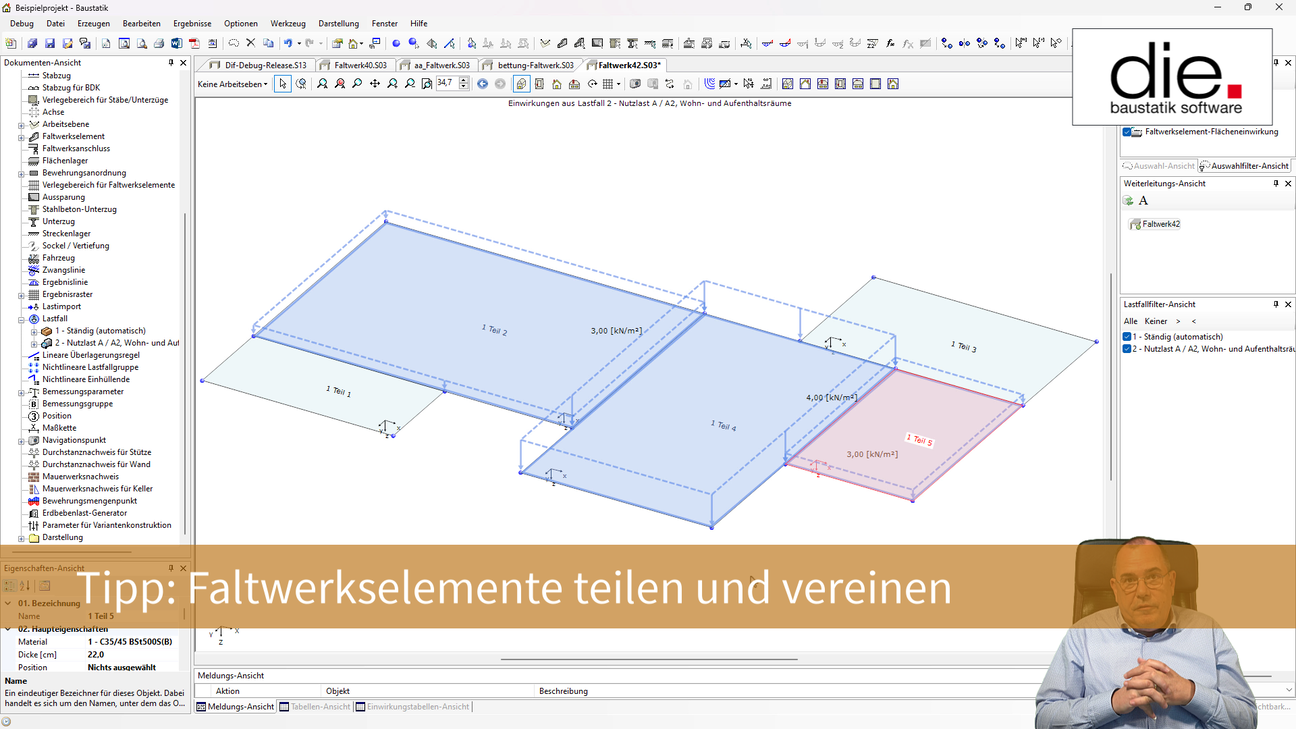The width and height of the screenshot is (1296, 729).
Task: Click the Word export icon
Action: 176,44
